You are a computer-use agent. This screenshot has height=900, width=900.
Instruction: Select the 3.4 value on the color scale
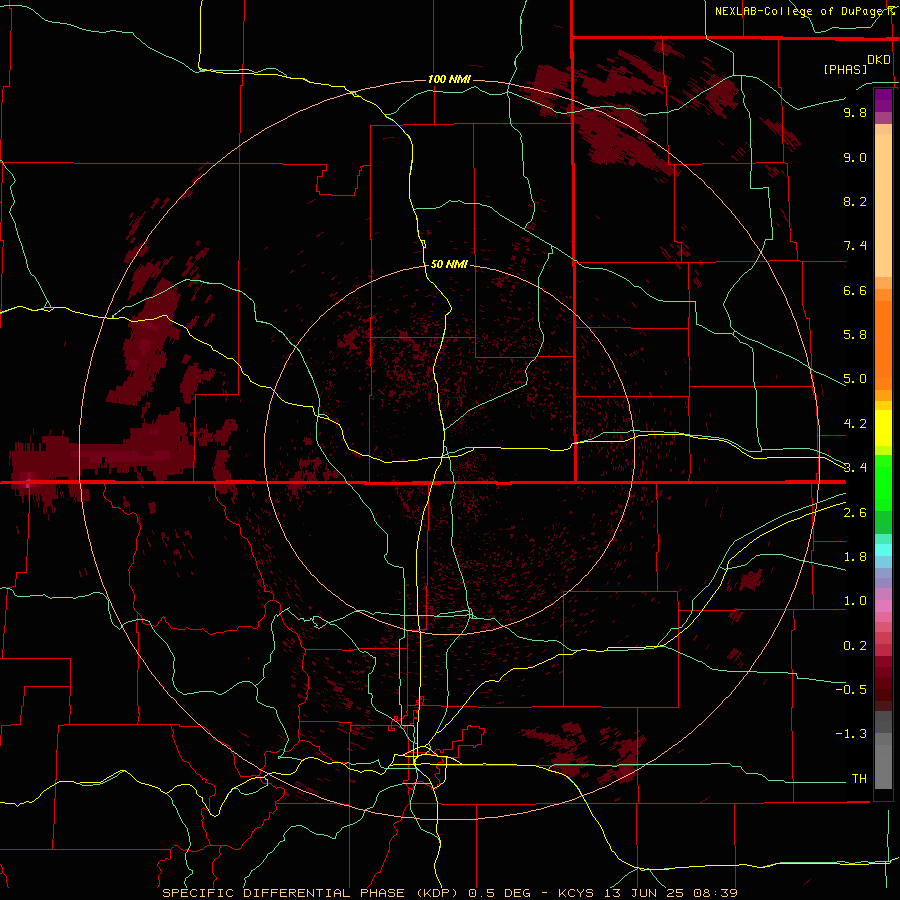[x=855, y=468]
